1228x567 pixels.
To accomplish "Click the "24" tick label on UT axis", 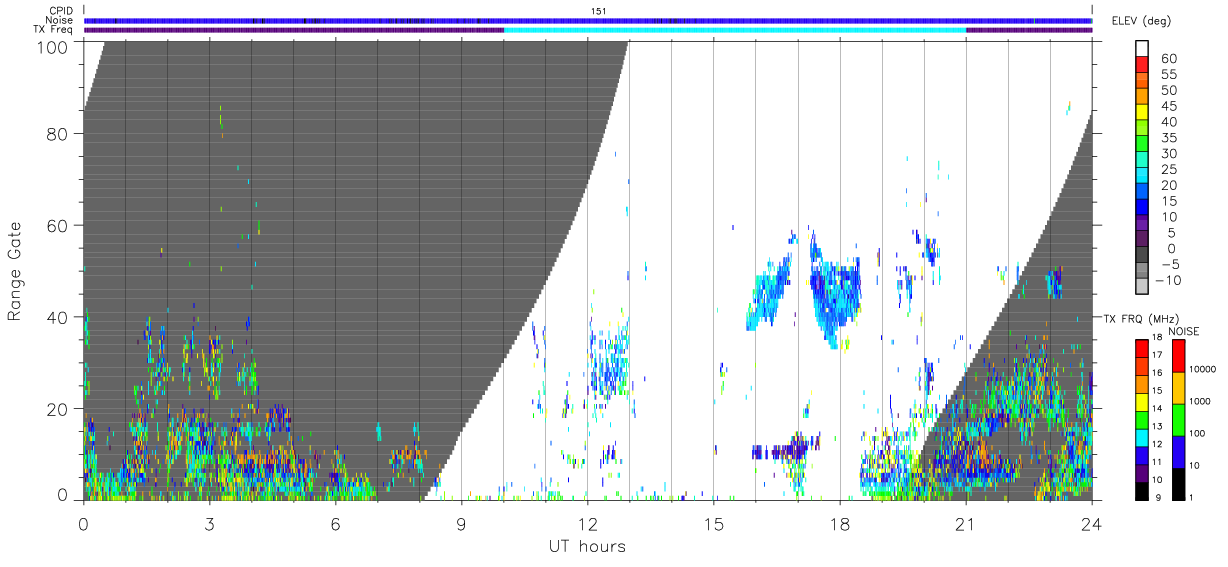I will pos(1091,523).
